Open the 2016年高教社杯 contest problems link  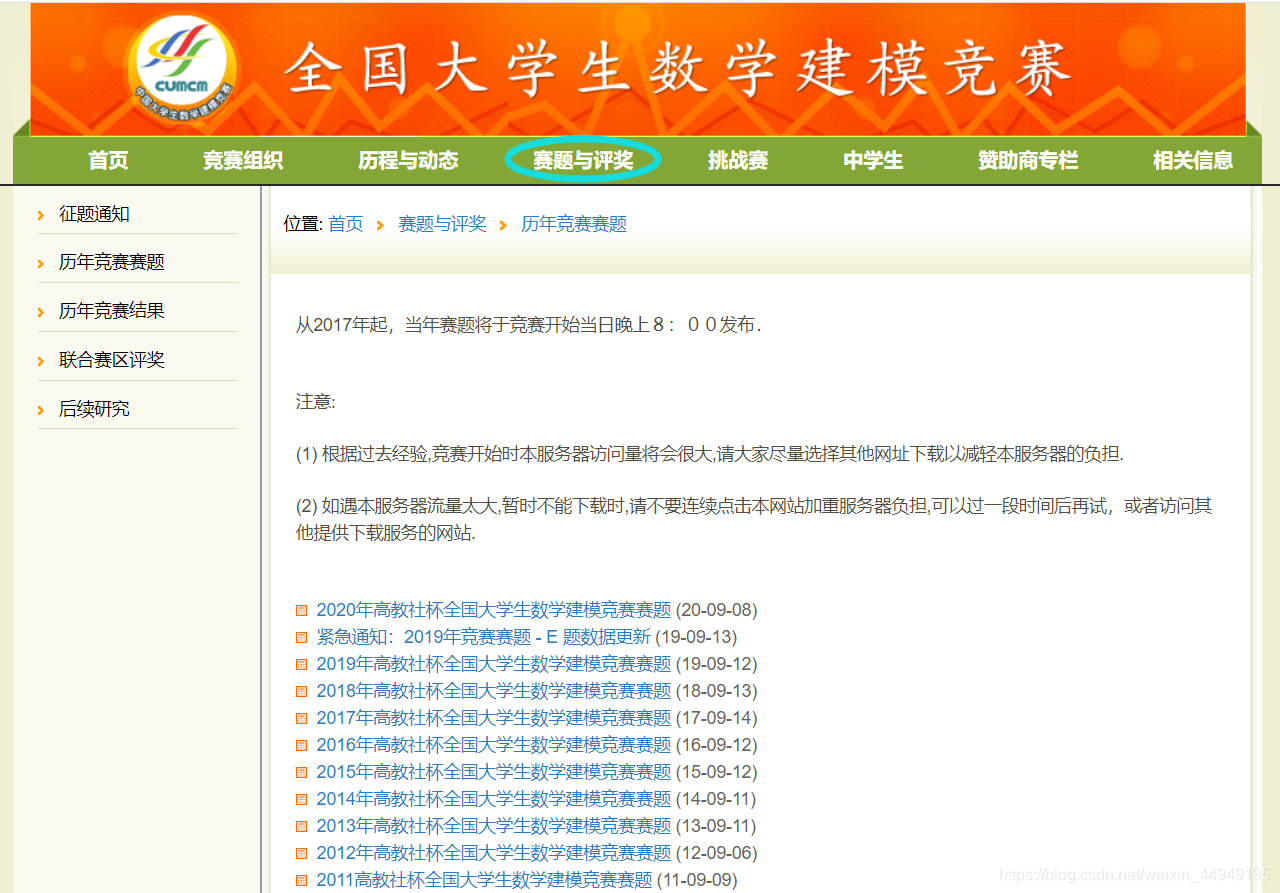point(494,745)
